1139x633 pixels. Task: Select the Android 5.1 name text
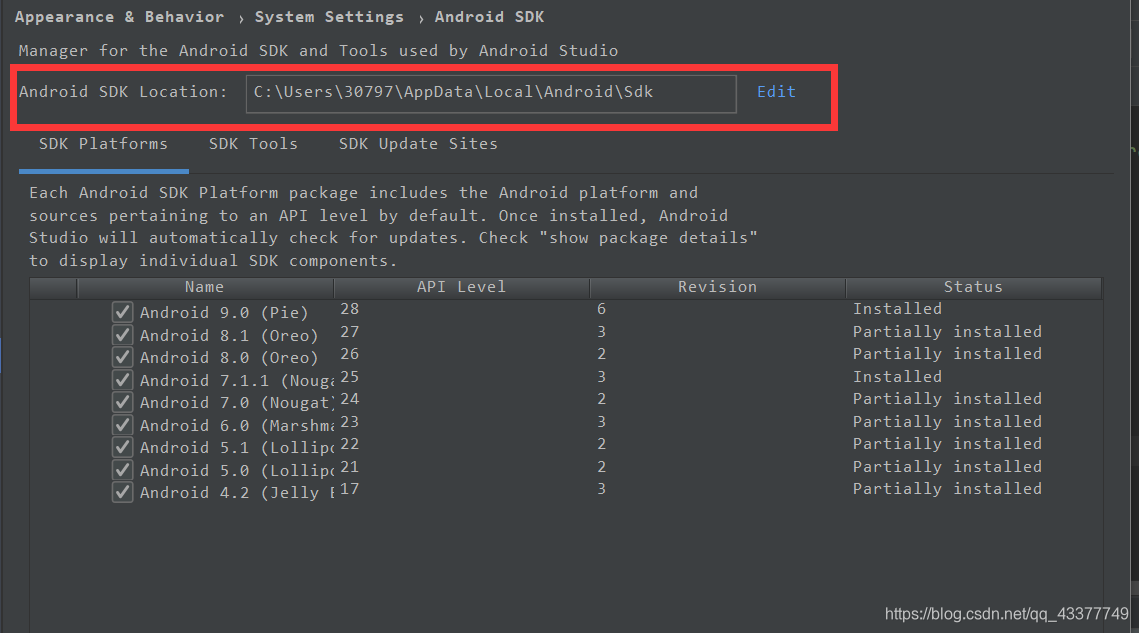point(236,448)
